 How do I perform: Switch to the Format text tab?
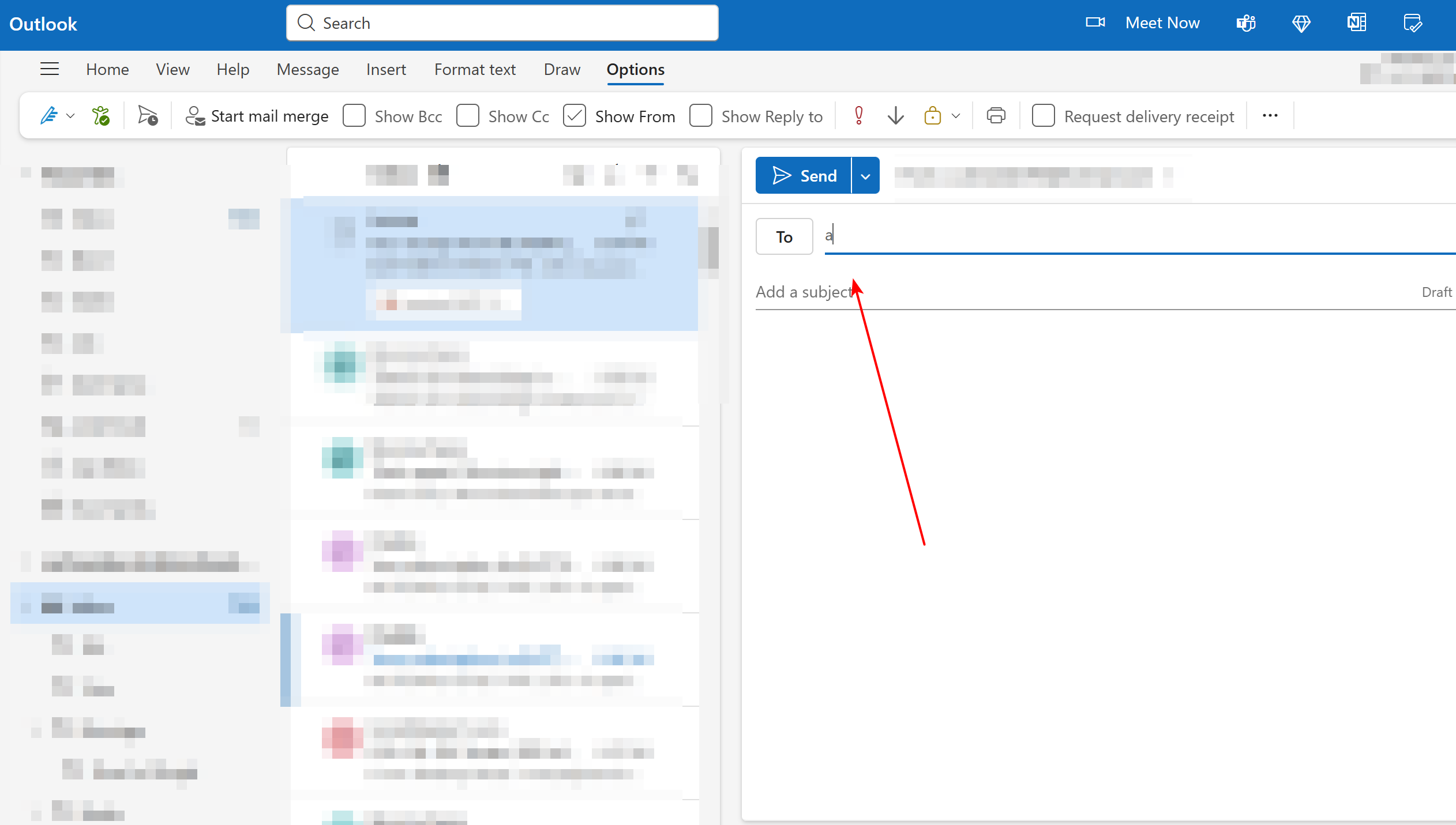(475, 69)
